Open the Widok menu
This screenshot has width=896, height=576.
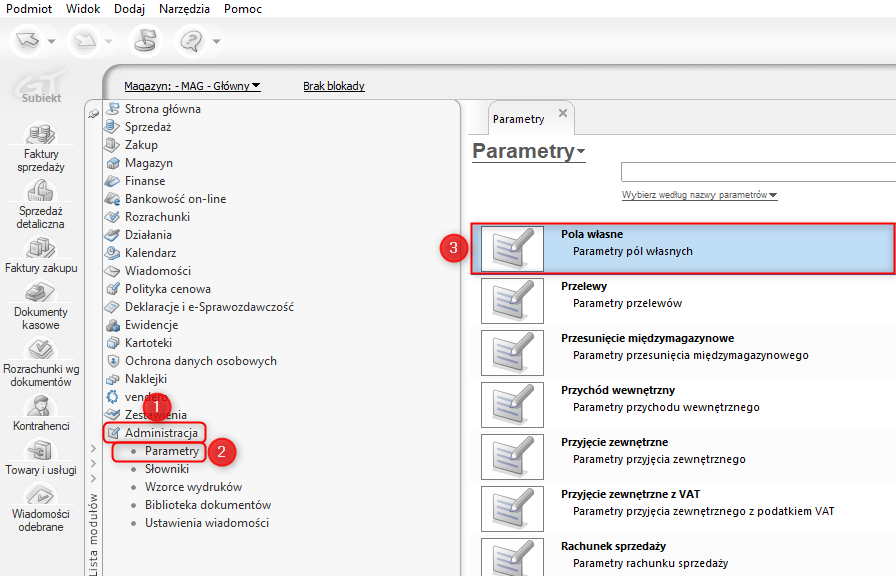pyautogui.click(x=83, y=9)
